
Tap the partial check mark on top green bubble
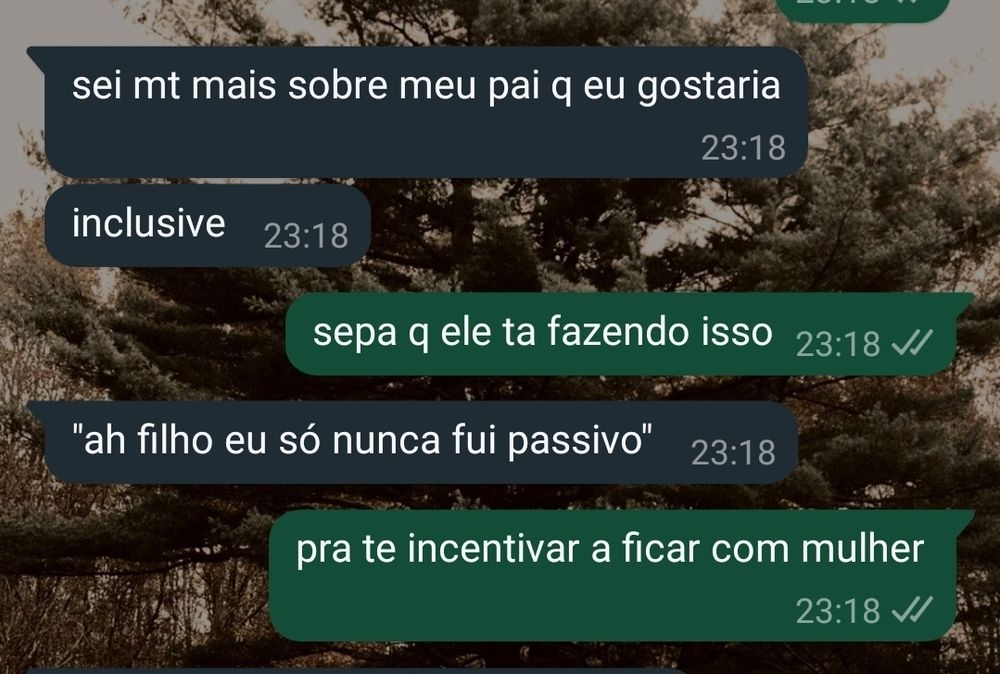909,2
